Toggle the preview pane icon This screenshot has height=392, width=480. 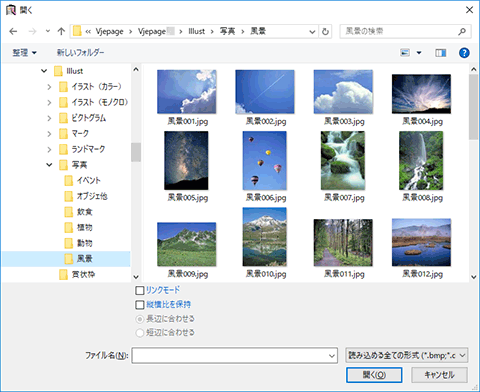(440, 53)
